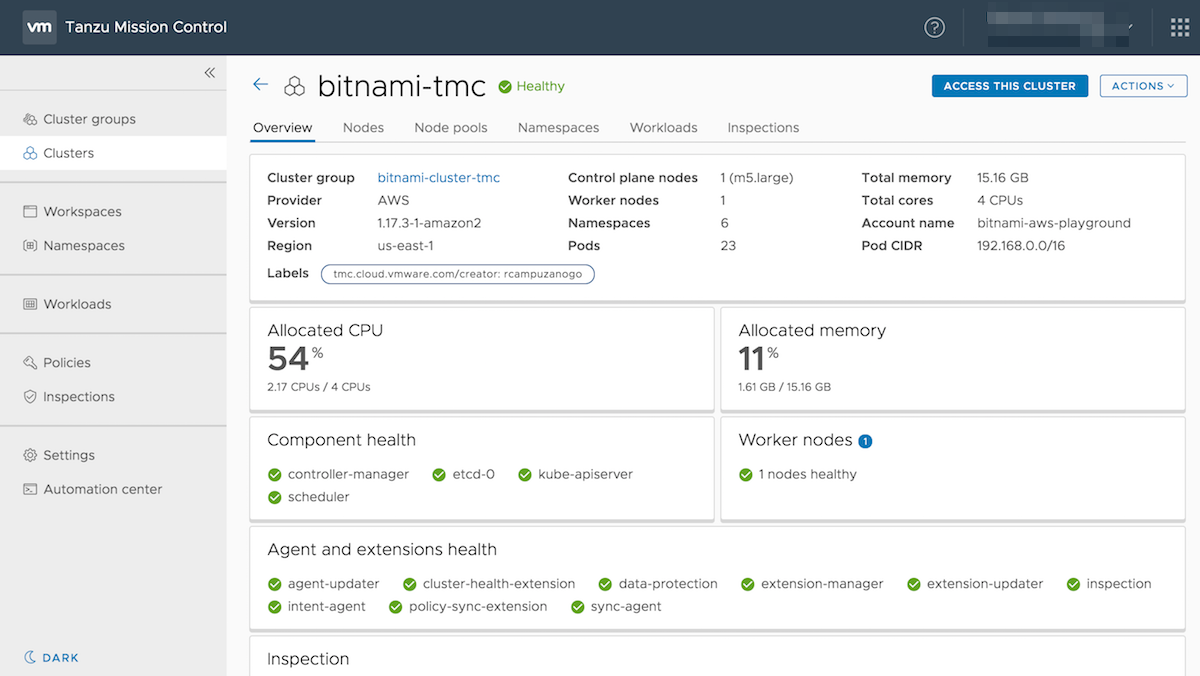Open the apps grid menu icon
The width and height of the screenshot is (1200, 676).
pyautogui.click(x=1179, y=27)
